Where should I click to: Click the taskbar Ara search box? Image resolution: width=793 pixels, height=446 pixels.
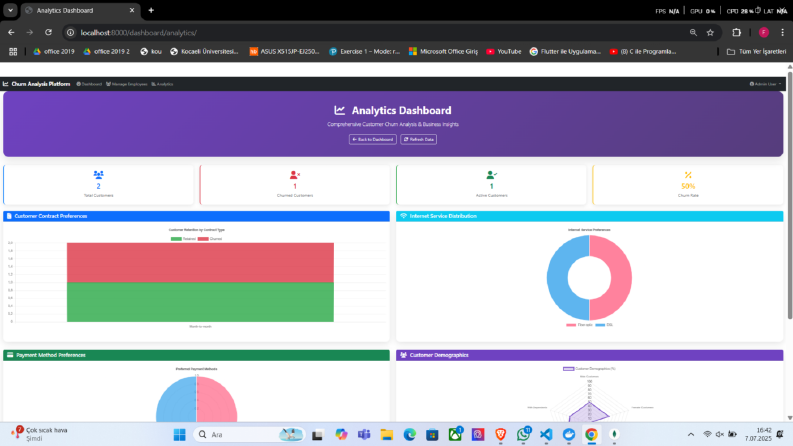pos(249,434)
